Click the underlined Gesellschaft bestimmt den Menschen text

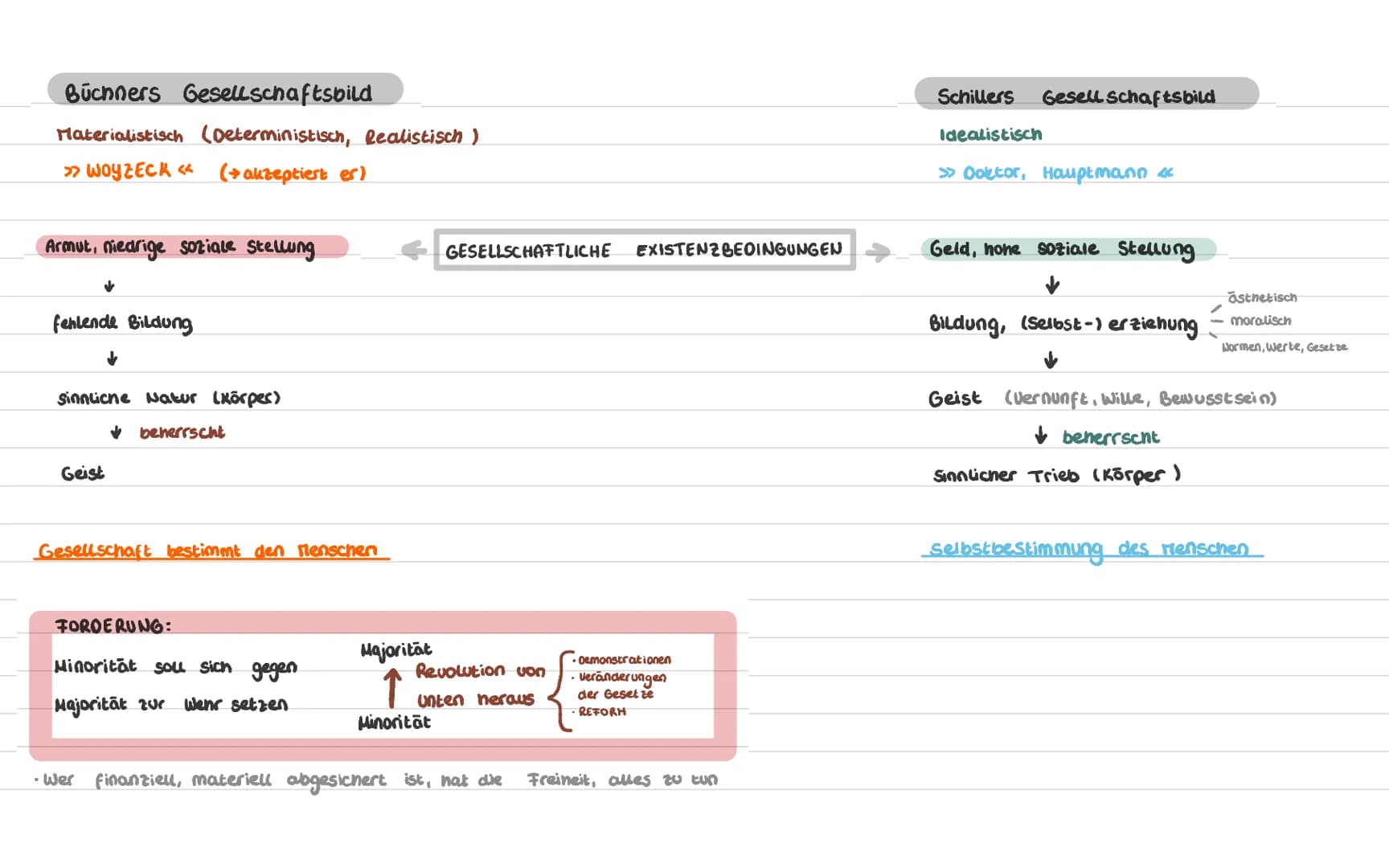[211, 551]
